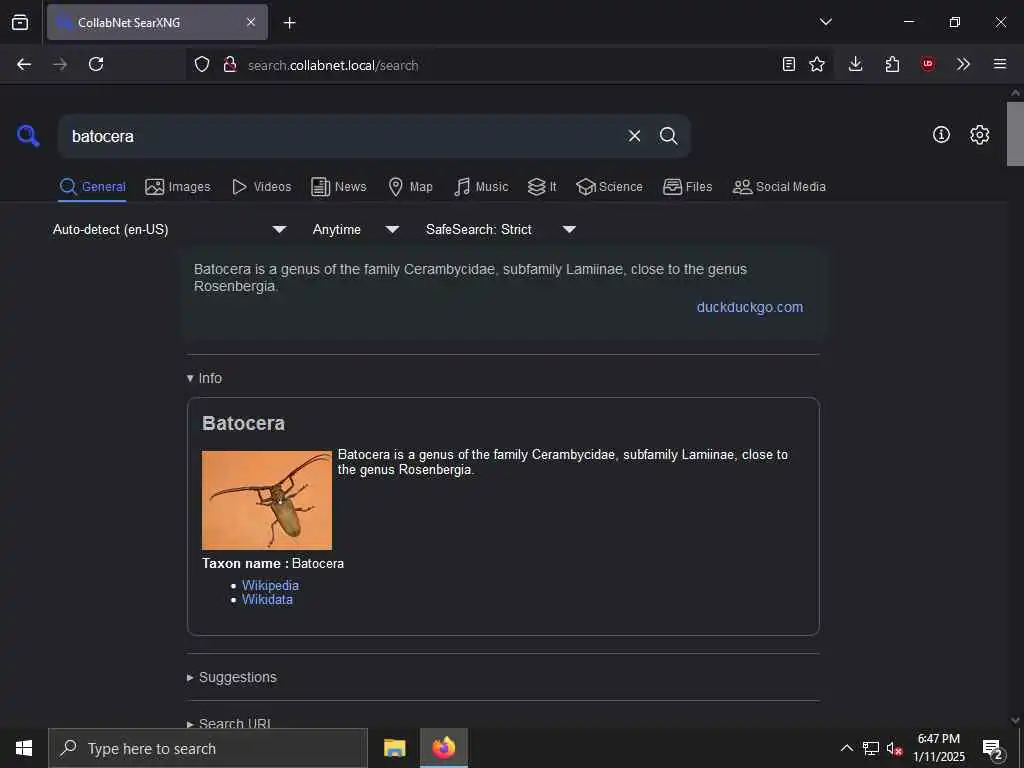The height and width of the screenshot is (768, 1024).
Task: Reload the current page
Action: point(96,64)
